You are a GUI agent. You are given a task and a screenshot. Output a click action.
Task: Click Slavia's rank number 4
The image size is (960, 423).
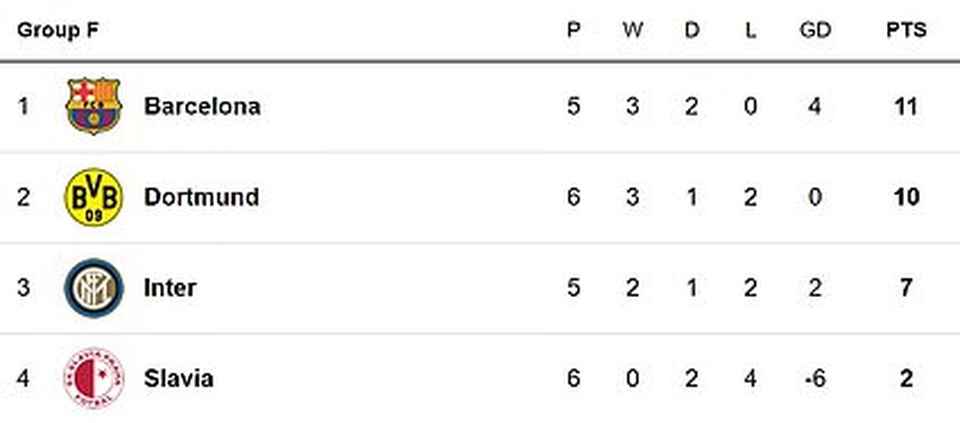(24, 379)
